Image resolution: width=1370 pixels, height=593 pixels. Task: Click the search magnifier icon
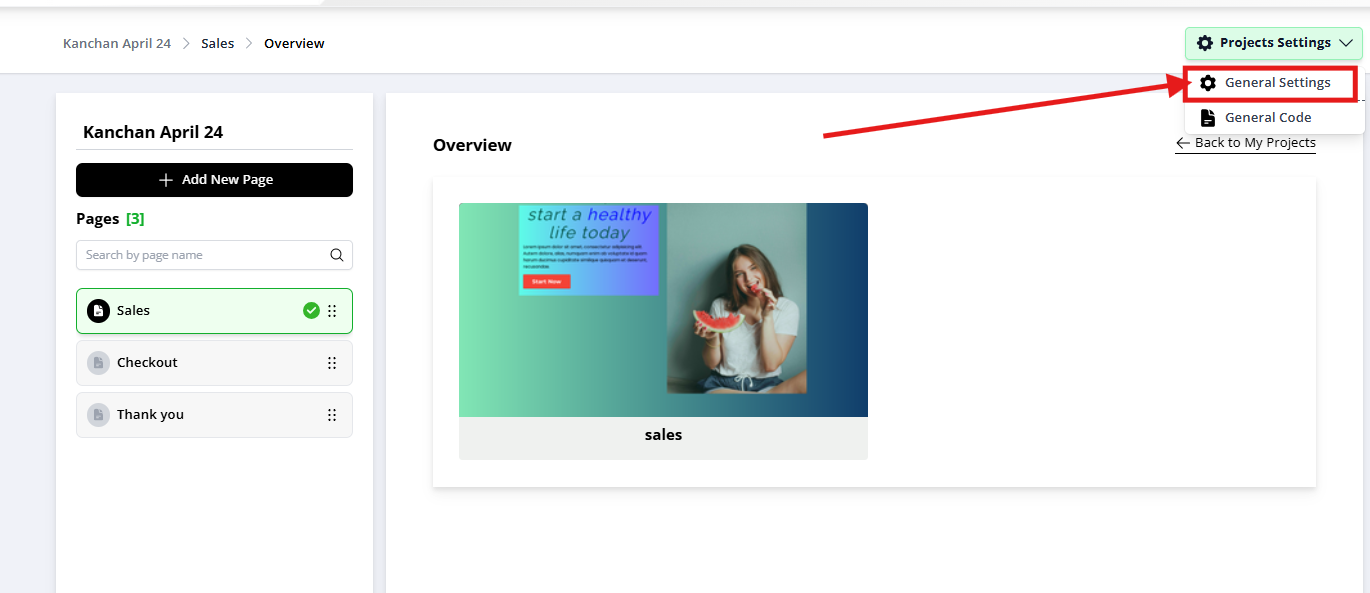click(x=337, y=255)
